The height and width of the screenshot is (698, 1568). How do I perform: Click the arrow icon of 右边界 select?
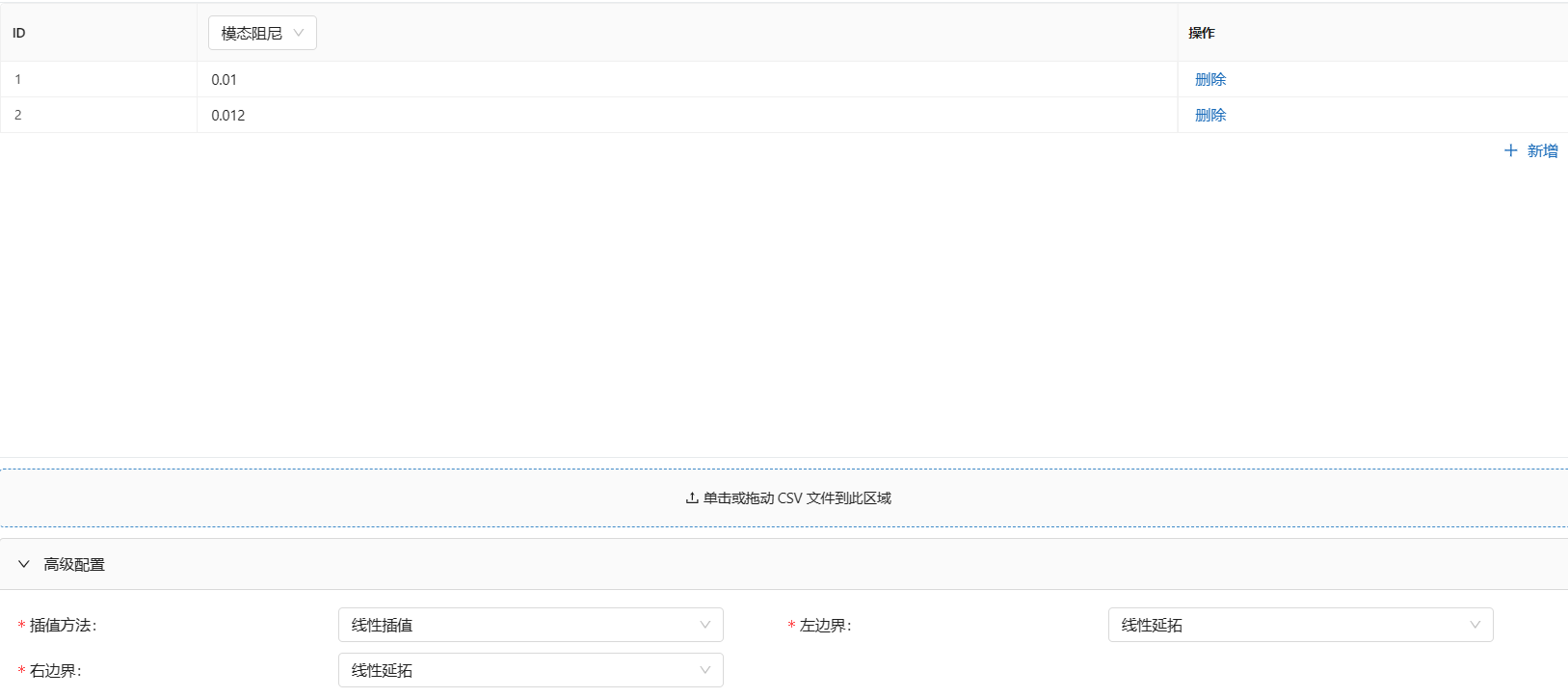[705, 670]
